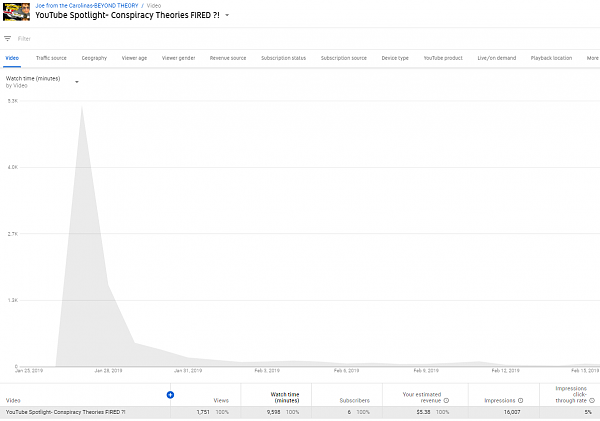Click the Video breadcrumb text
Screen dimensions: 600x421
154,5
